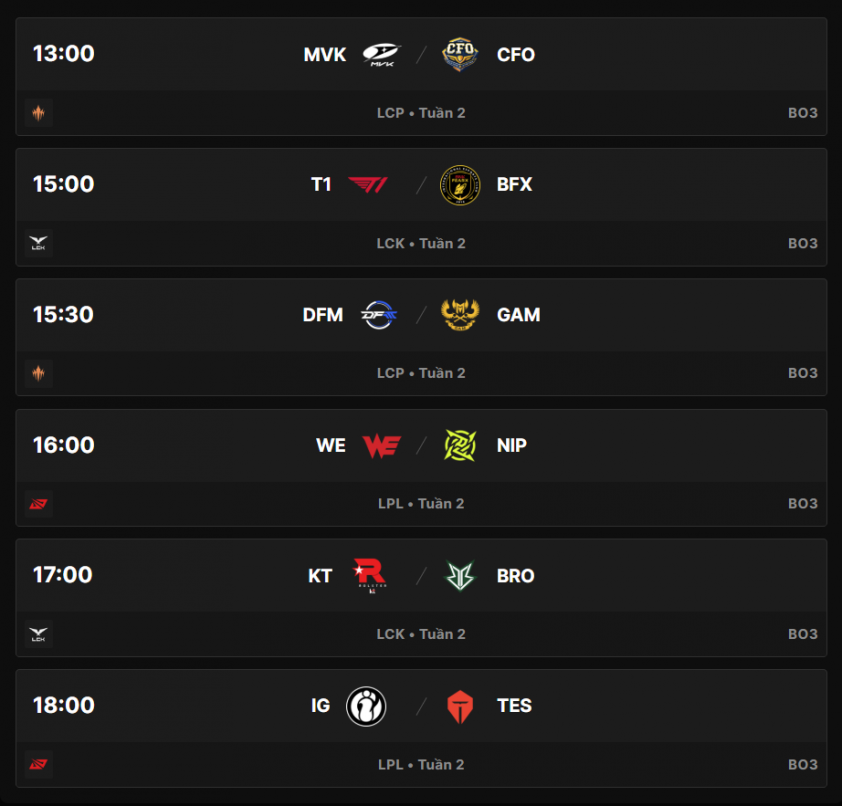Click the GAM team logo
Screen dimensions: 842x806
point(461,315)
